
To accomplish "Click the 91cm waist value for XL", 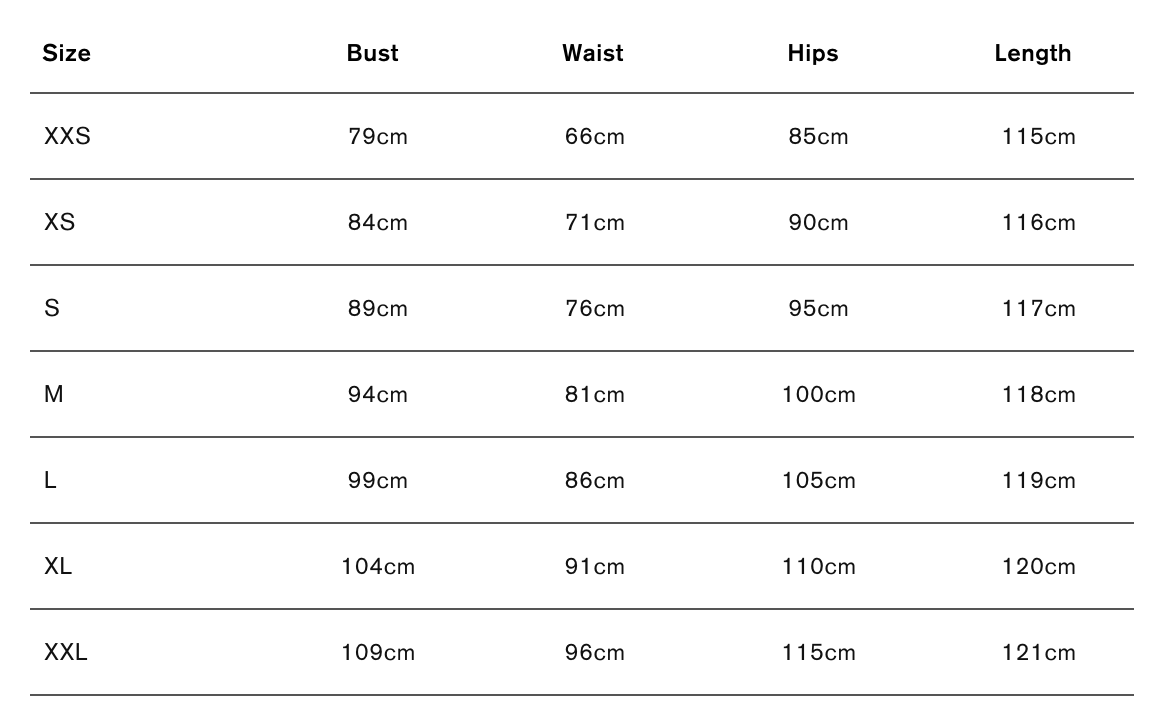I will click(x=594, y=567).
